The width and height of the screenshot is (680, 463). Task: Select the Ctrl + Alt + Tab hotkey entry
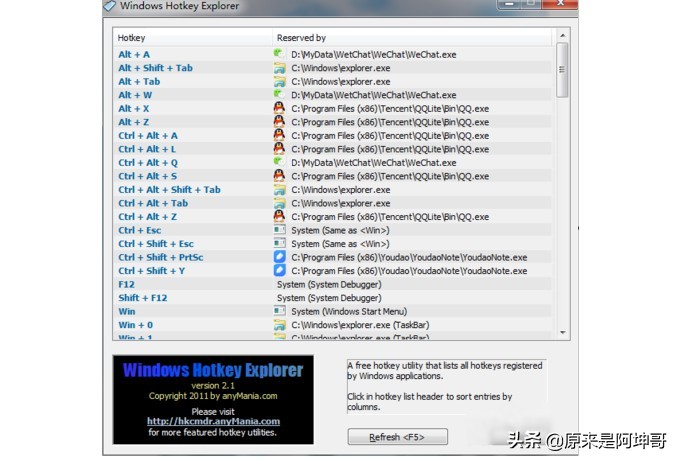[x=153, y=203]
